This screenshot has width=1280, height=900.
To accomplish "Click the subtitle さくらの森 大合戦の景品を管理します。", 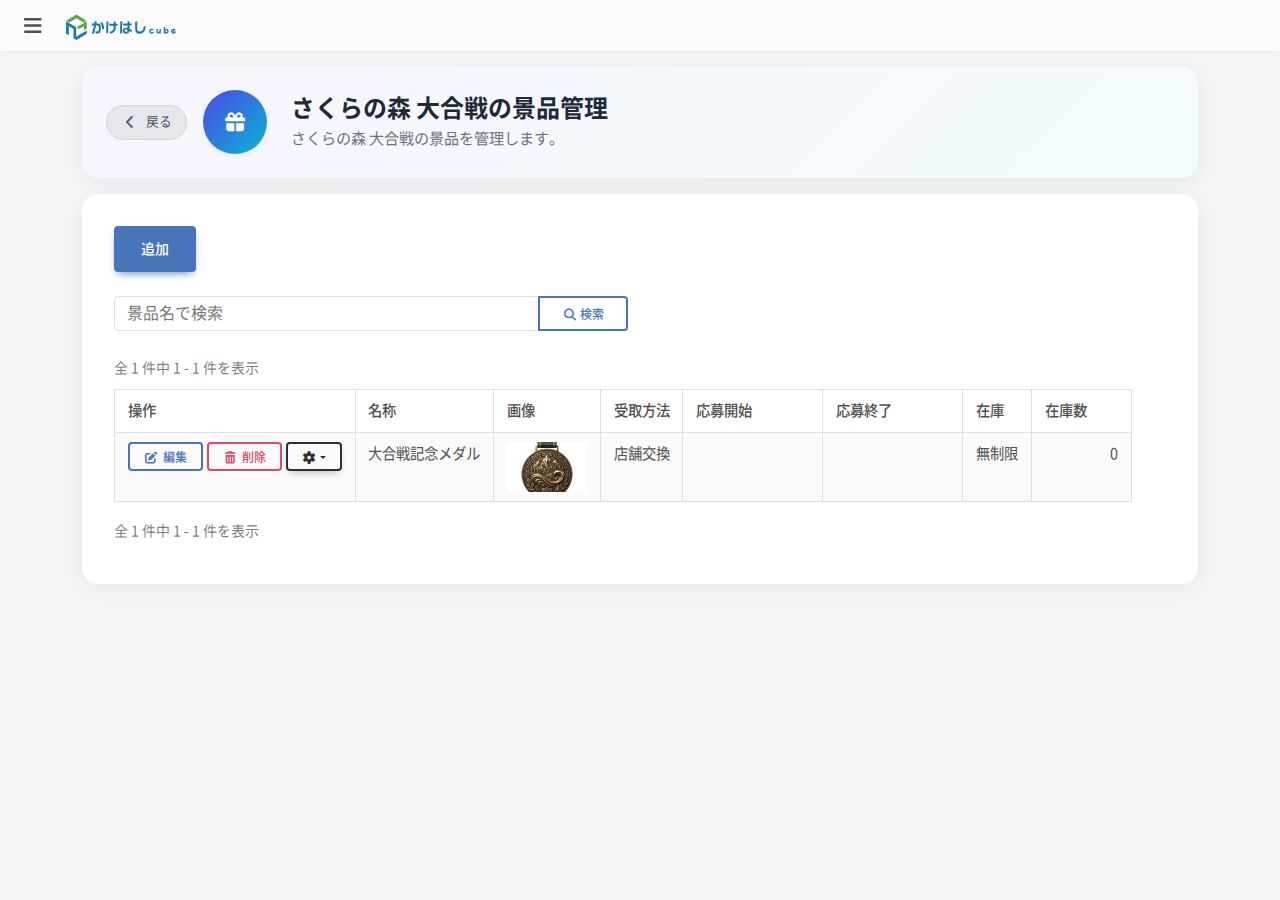I will coord(427,139).
